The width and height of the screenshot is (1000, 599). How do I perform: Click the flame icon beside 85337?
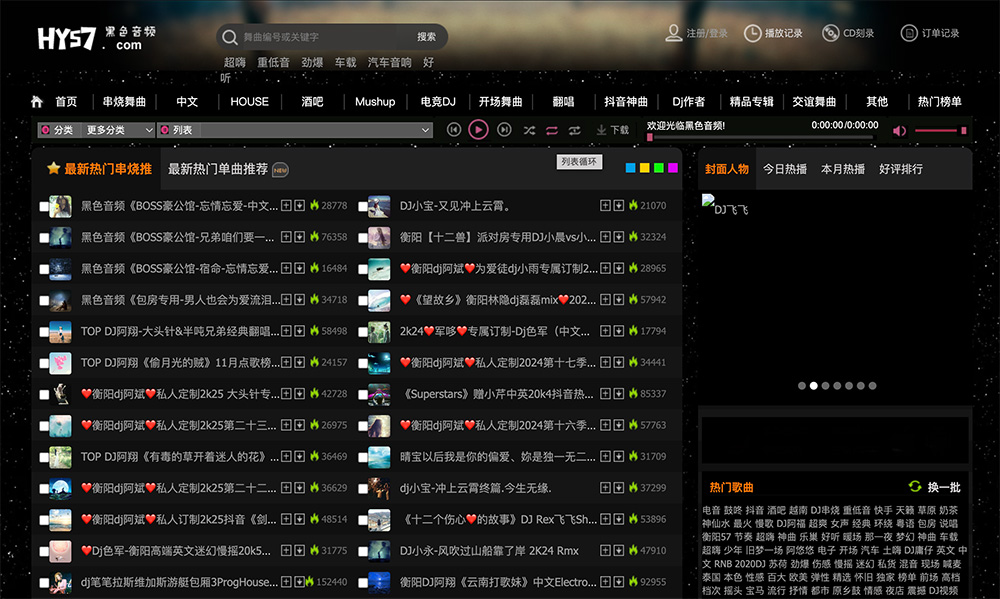point(633,394)
